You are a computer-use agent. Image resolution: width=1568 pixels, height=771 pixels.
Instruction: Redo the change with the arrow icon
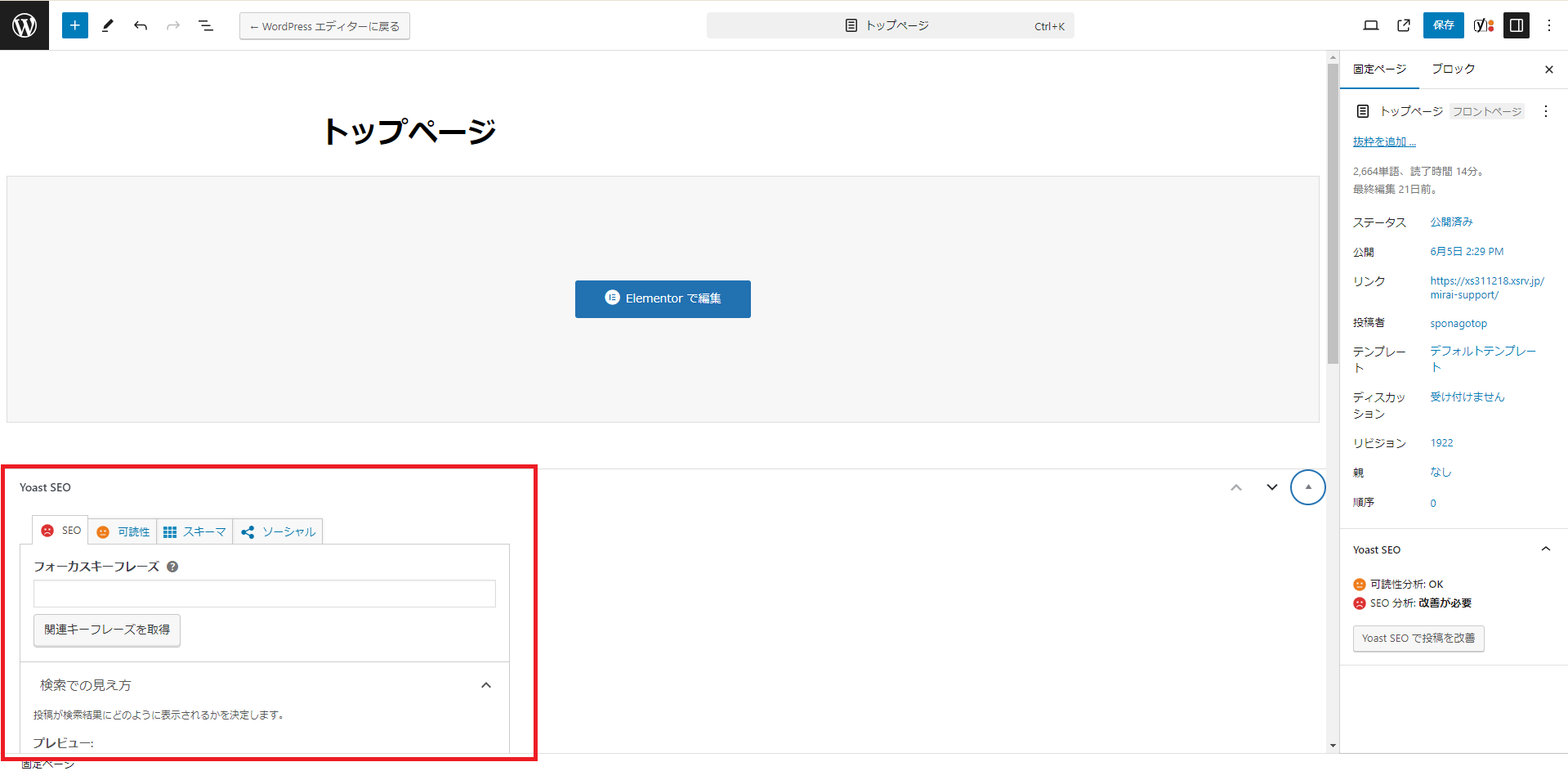pyautogui.click(x=173, y=25)
